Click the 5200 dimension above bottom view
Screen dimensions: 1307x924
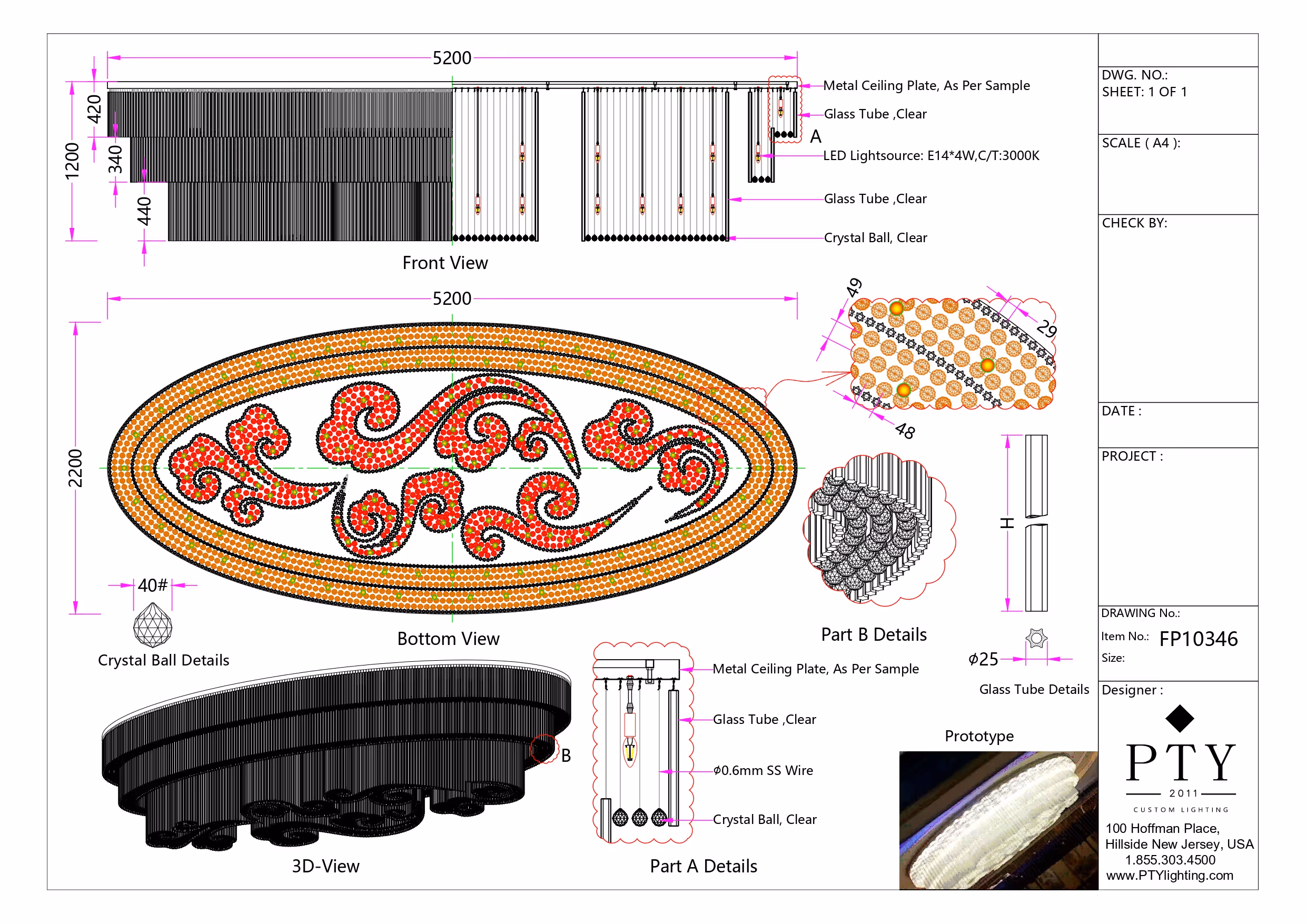click(x=451, y=299)
